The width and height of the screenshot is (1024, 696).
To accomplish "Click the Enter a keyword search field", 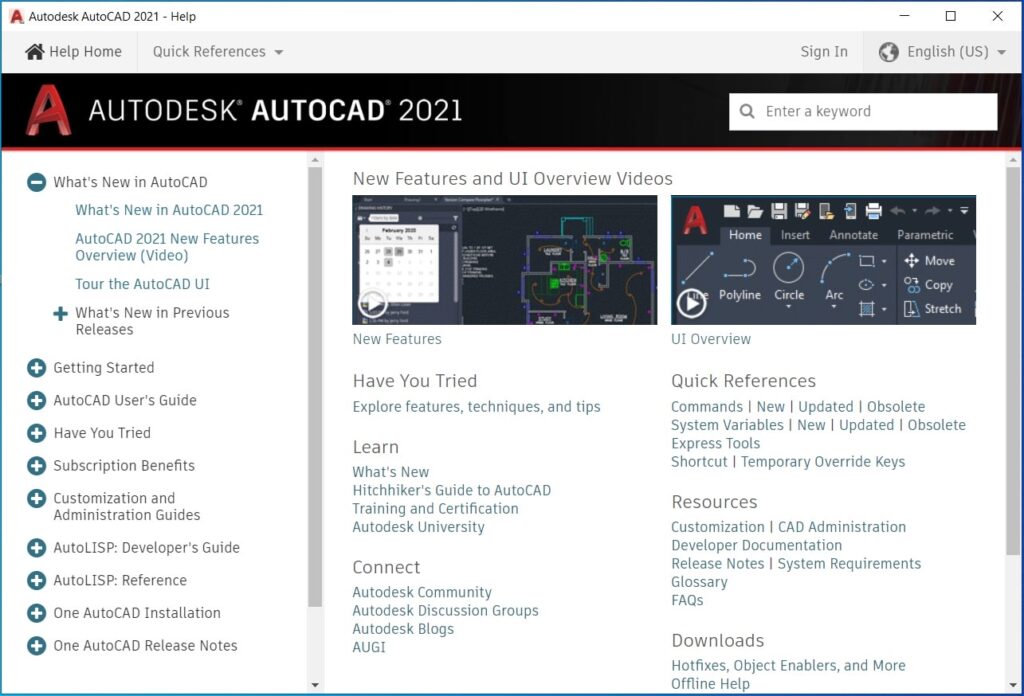I will pyautogui.click(x=863, y=112).
